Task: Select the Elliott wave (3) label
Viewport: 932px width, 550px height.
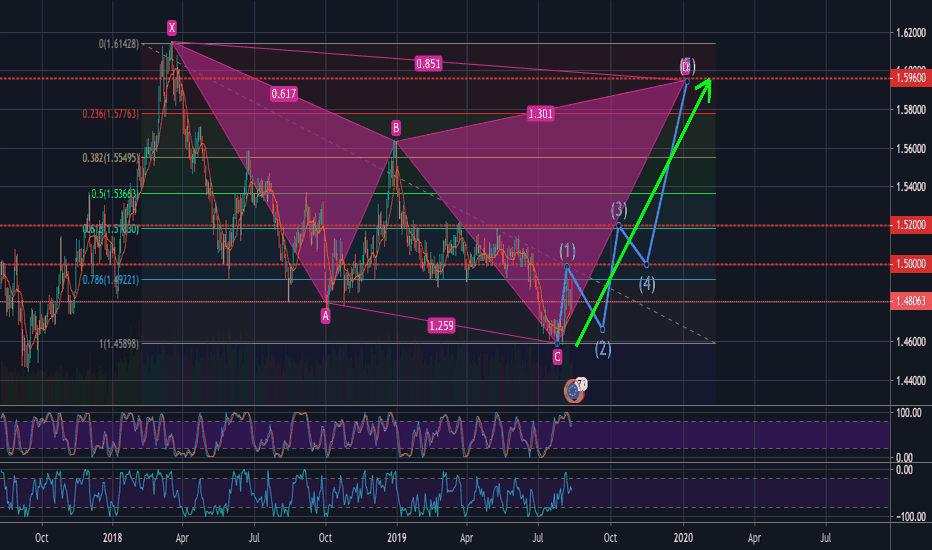Action: pos(619,209)
